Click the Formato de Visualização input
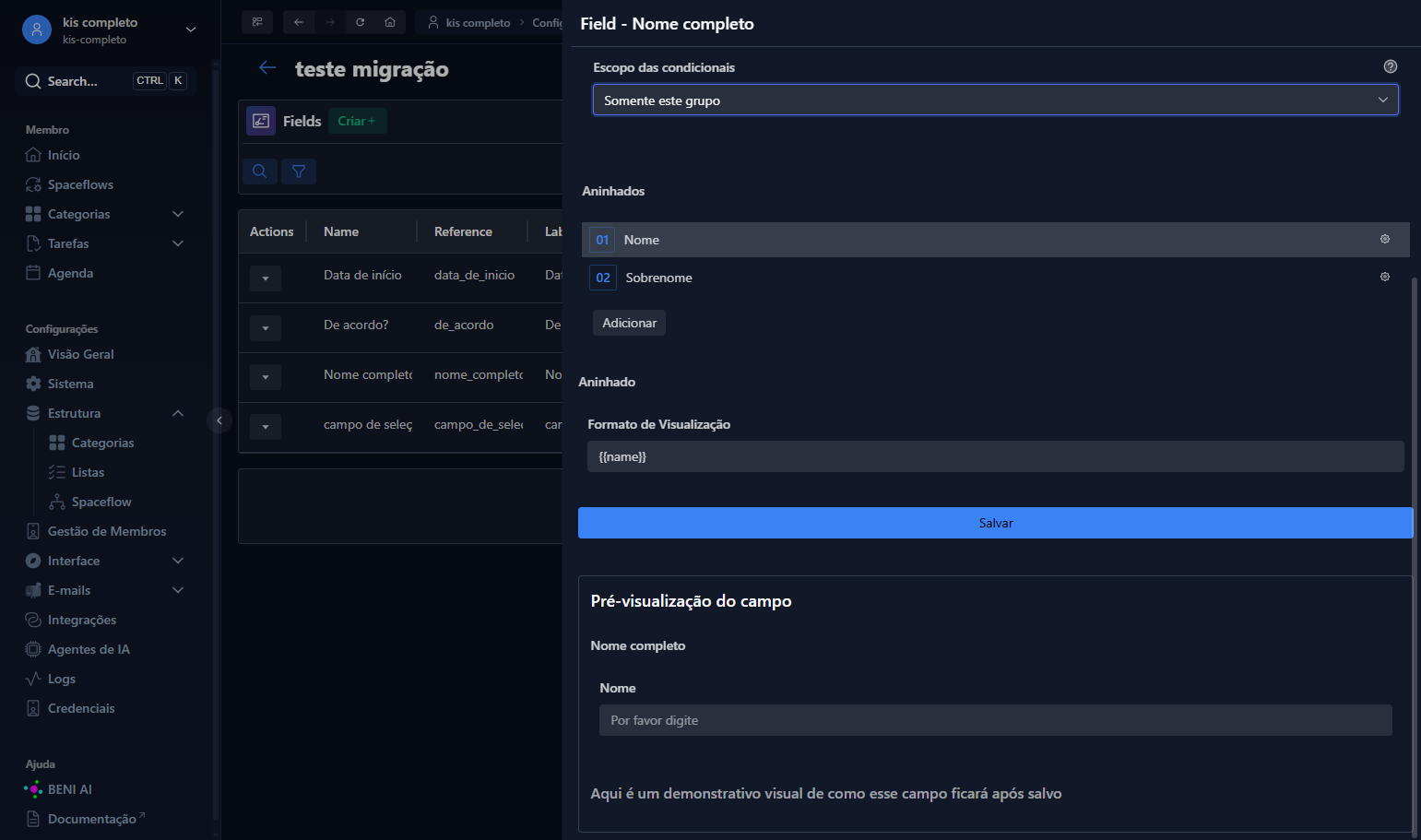The height and width of the screenshot is (840, 1421). [995, 456]
